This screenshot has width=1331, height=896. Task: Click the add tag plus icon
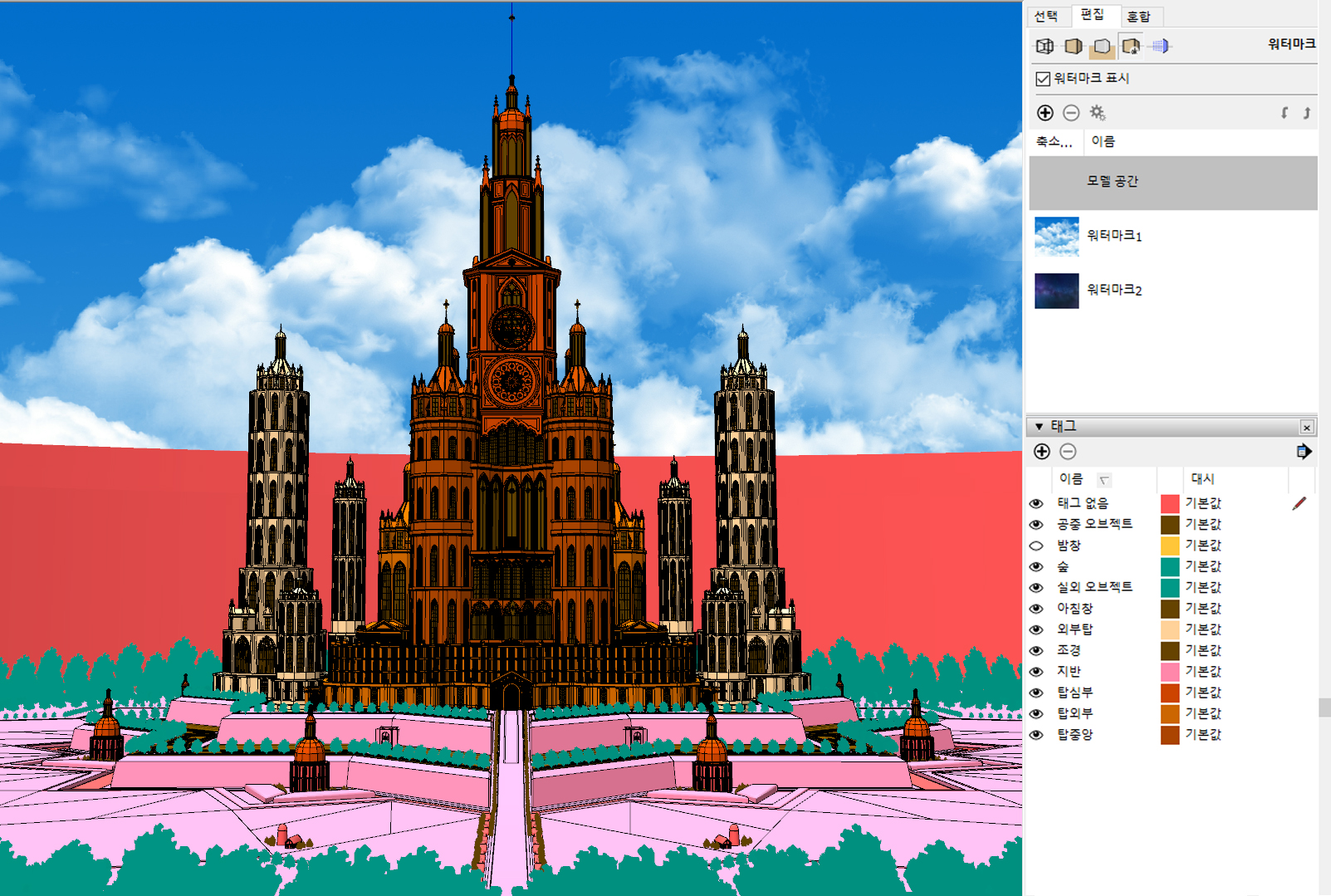click(x=1042, y=452)
